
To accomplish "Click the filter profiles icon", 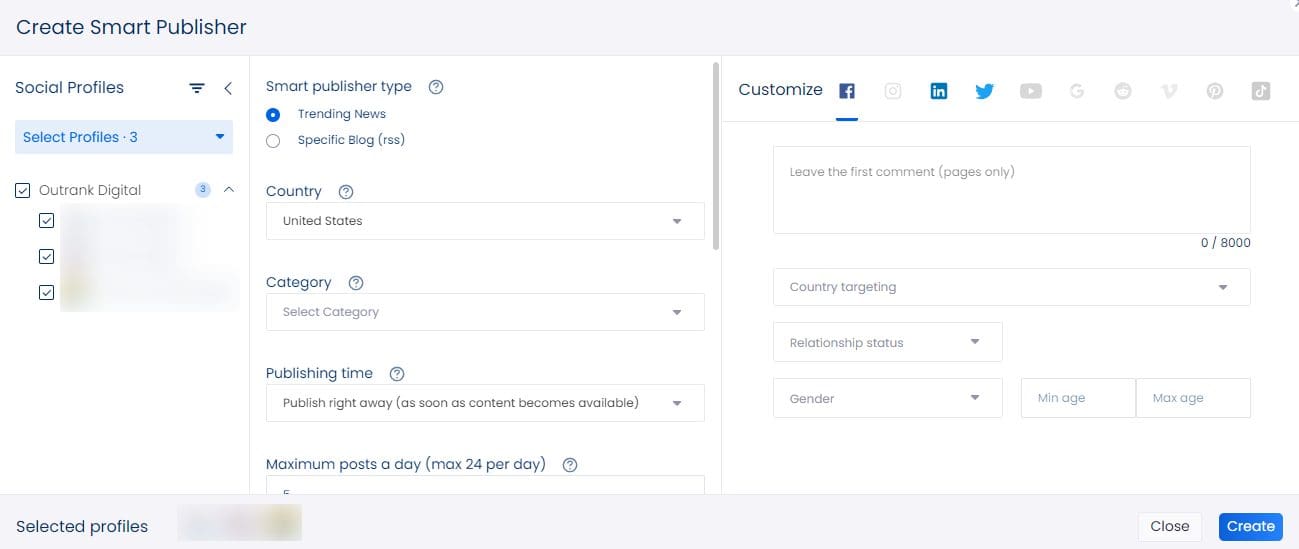I will pyautogui.click(x=198, y=88).
